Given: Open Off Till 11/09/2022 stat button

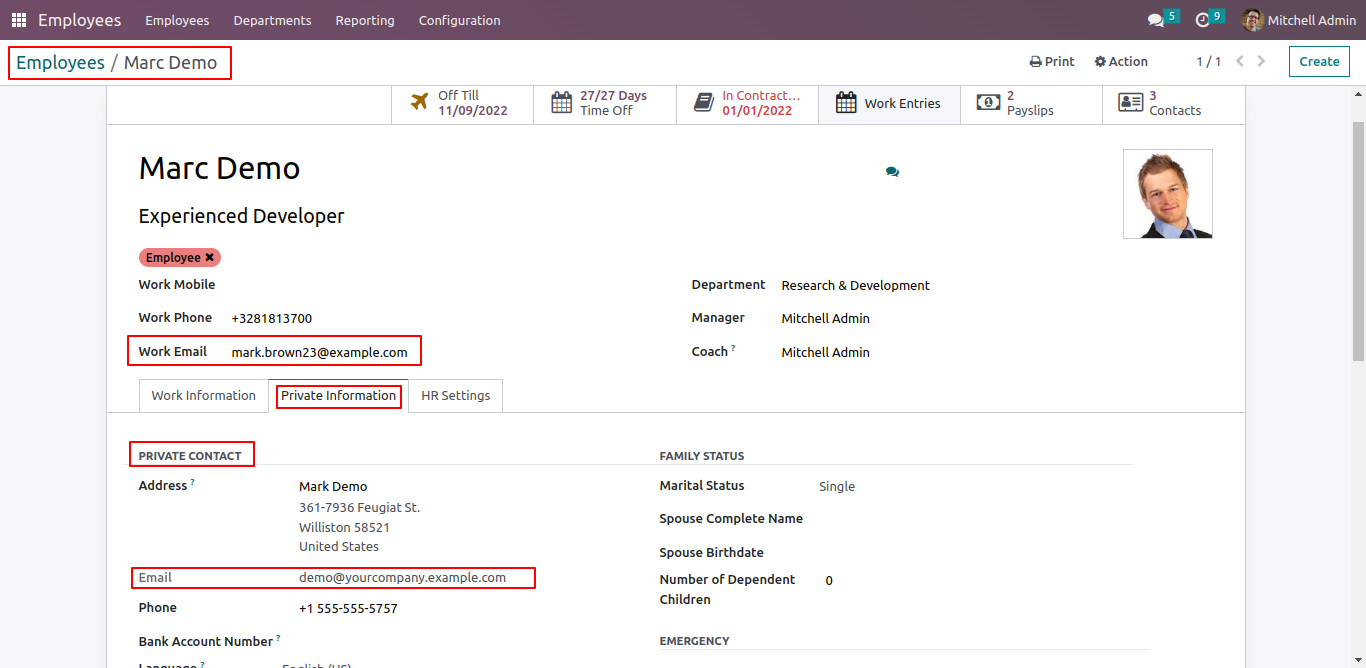Looking at the screenshot, I should (x=462, y=103).
